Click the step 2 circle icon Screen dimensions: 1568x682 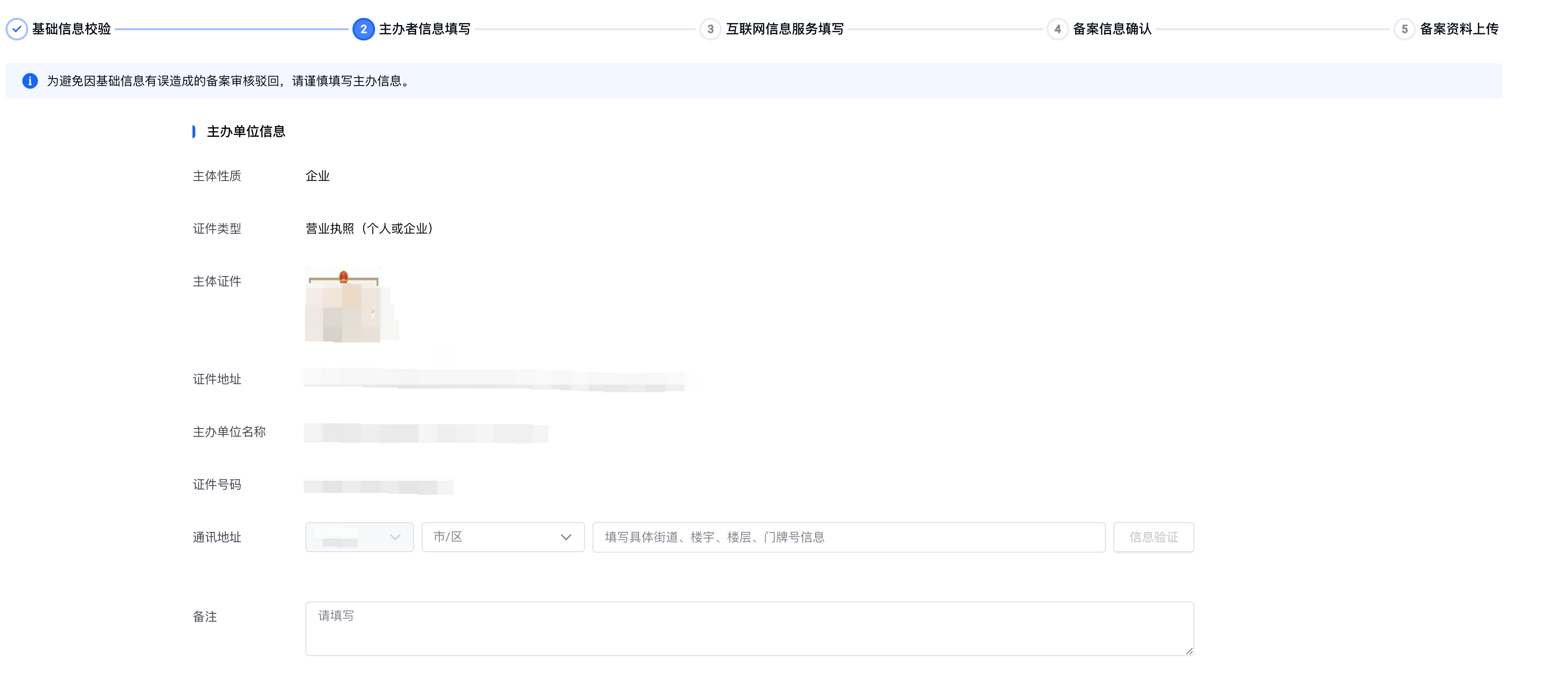(x=363, y=29)
